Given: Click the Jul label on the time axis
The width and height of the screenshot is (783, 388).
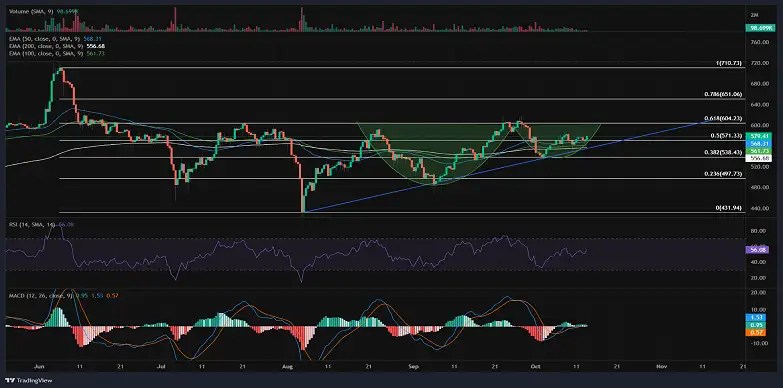Looking at the screenshot, I should [x=161, y=366].
